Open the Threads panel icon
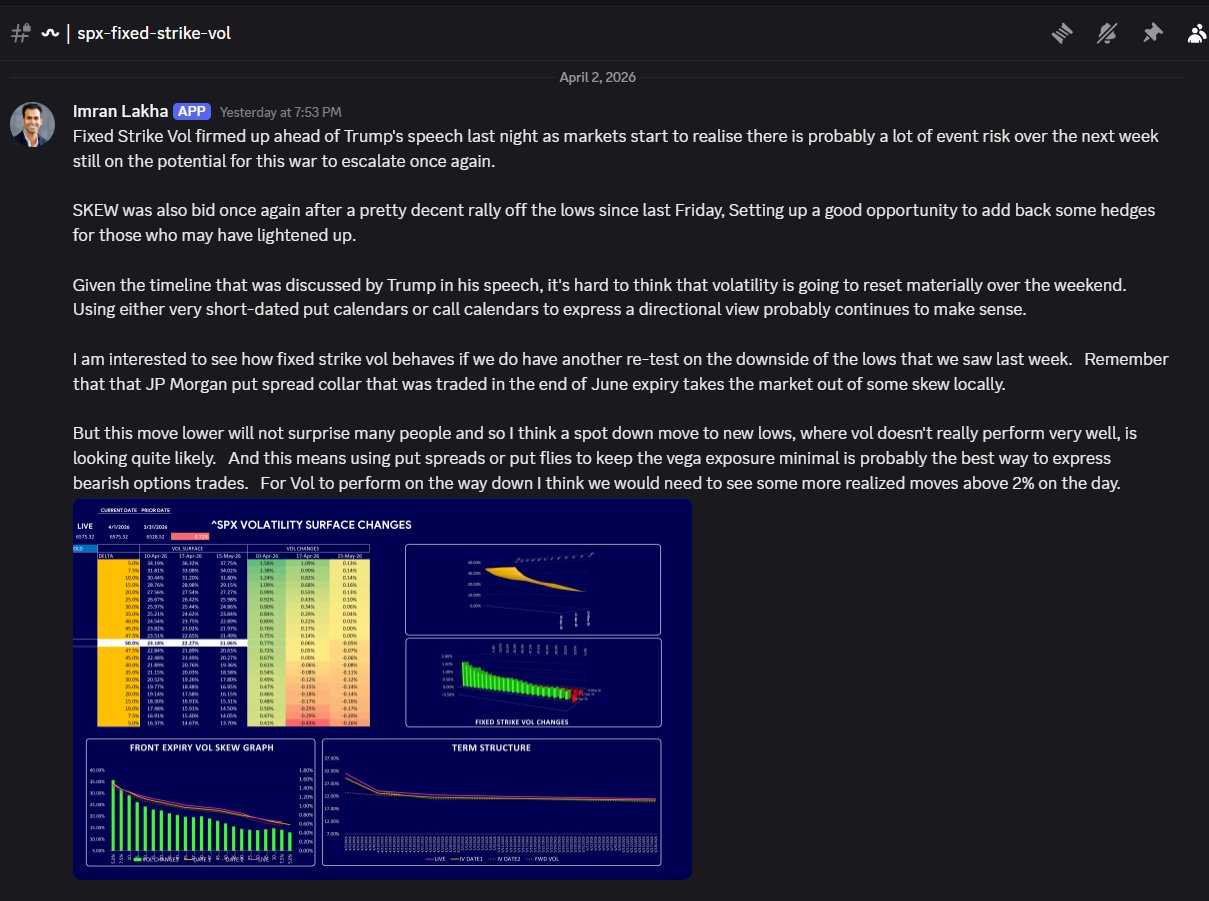Viewport: 1209px width, 901px height. (x=1062, y=33)
